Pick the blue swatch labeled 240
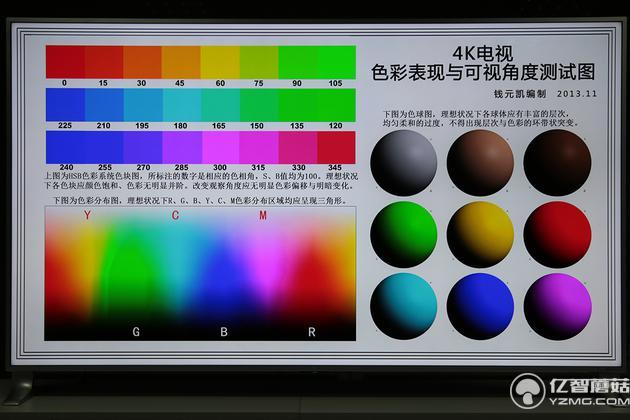 point(65,148)
